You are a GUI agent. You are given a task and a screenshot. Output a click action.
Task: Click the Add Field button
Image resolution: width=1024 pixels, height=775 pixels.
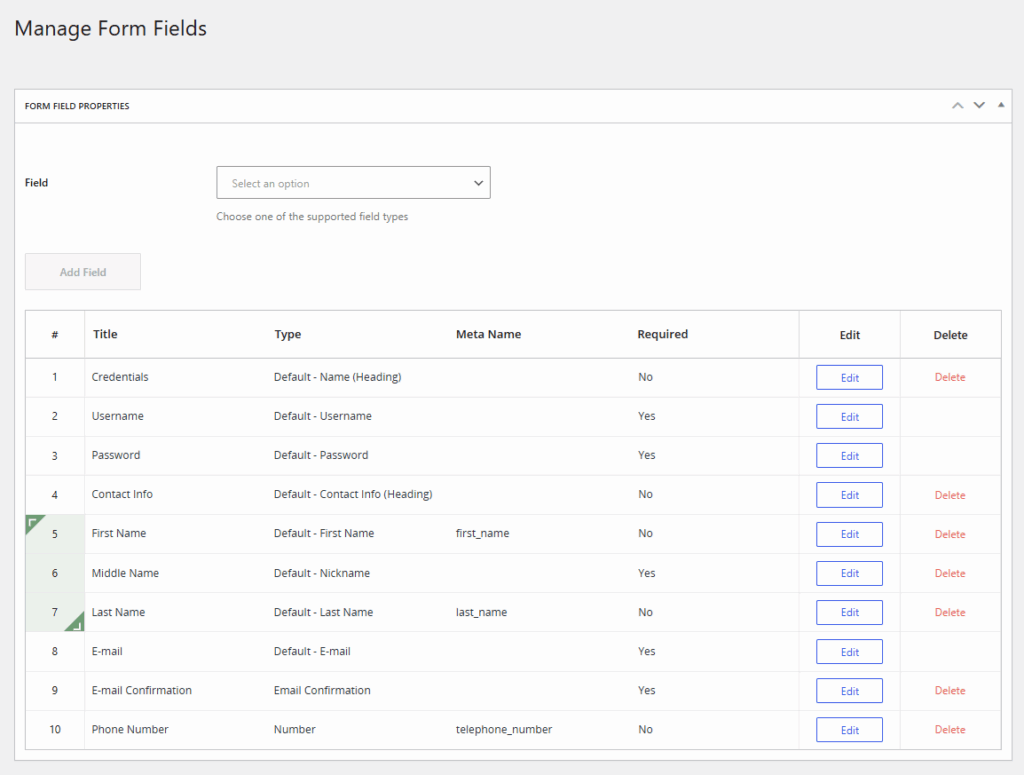pos(83,272)
